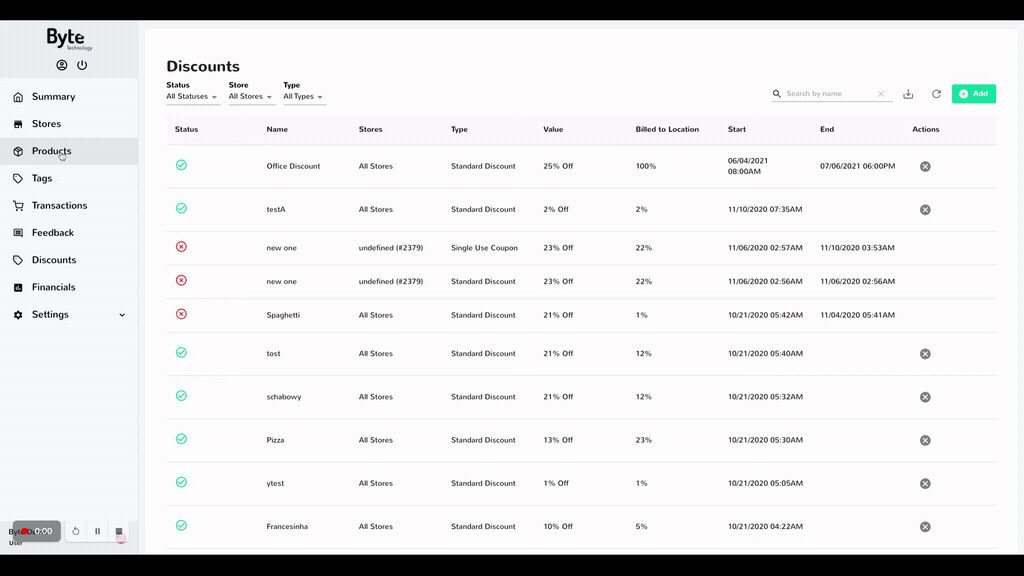The image size is (1024, 576).
Task: Click Francesinha active status icon
Action: (x=182, y=526)
